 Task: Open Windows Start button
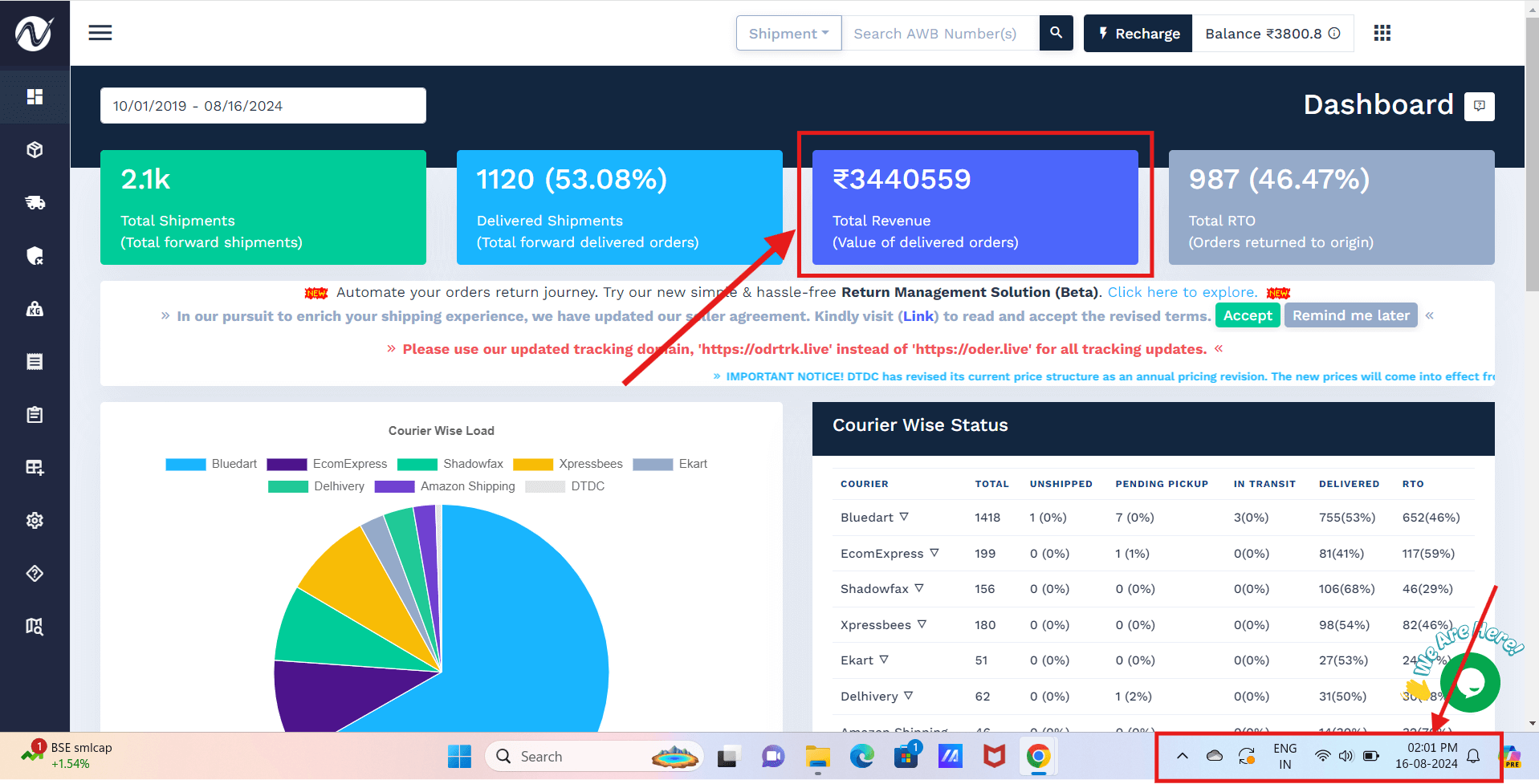click(460, 757)
